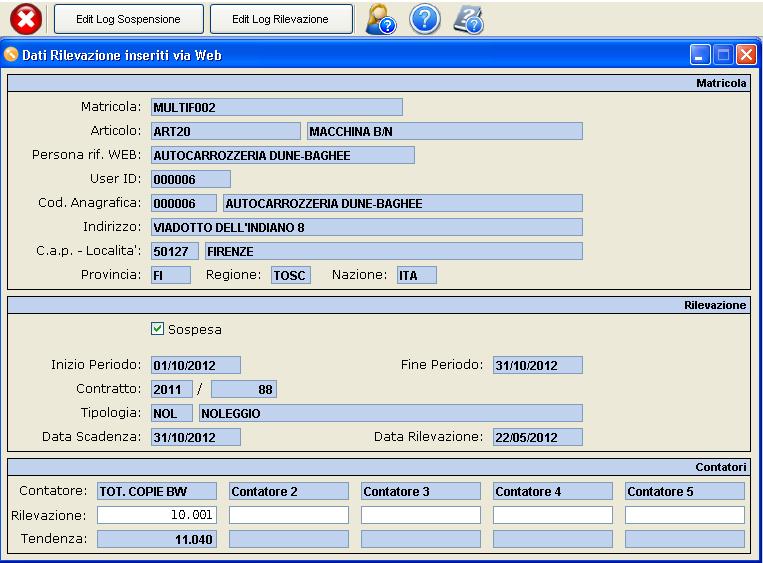Click Rilevazione input under Contatore 2
The height and width of the screenshot is (563, 763).
(x=289, y=515)
